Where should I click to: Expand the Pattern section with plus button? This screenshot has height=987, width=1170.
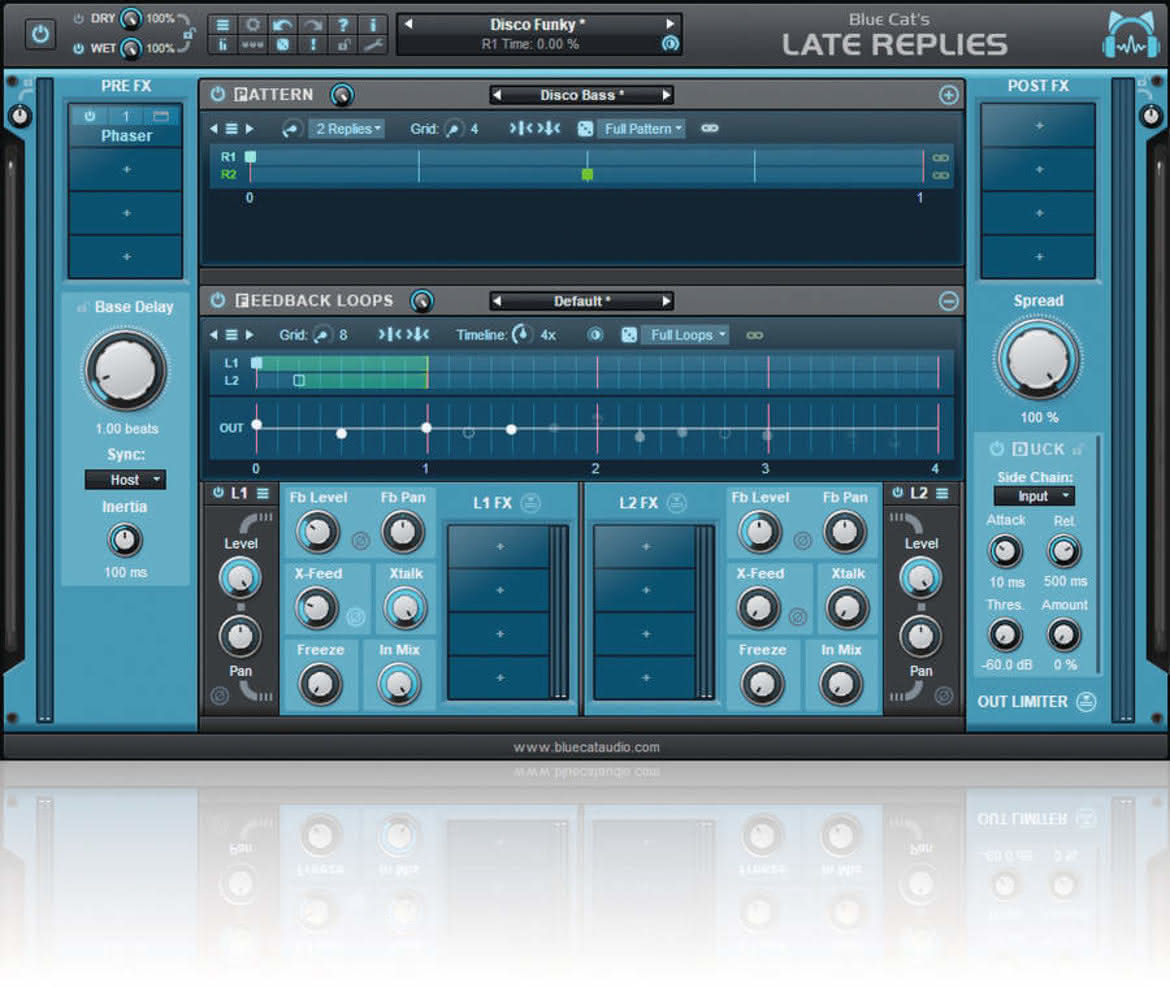948,95
